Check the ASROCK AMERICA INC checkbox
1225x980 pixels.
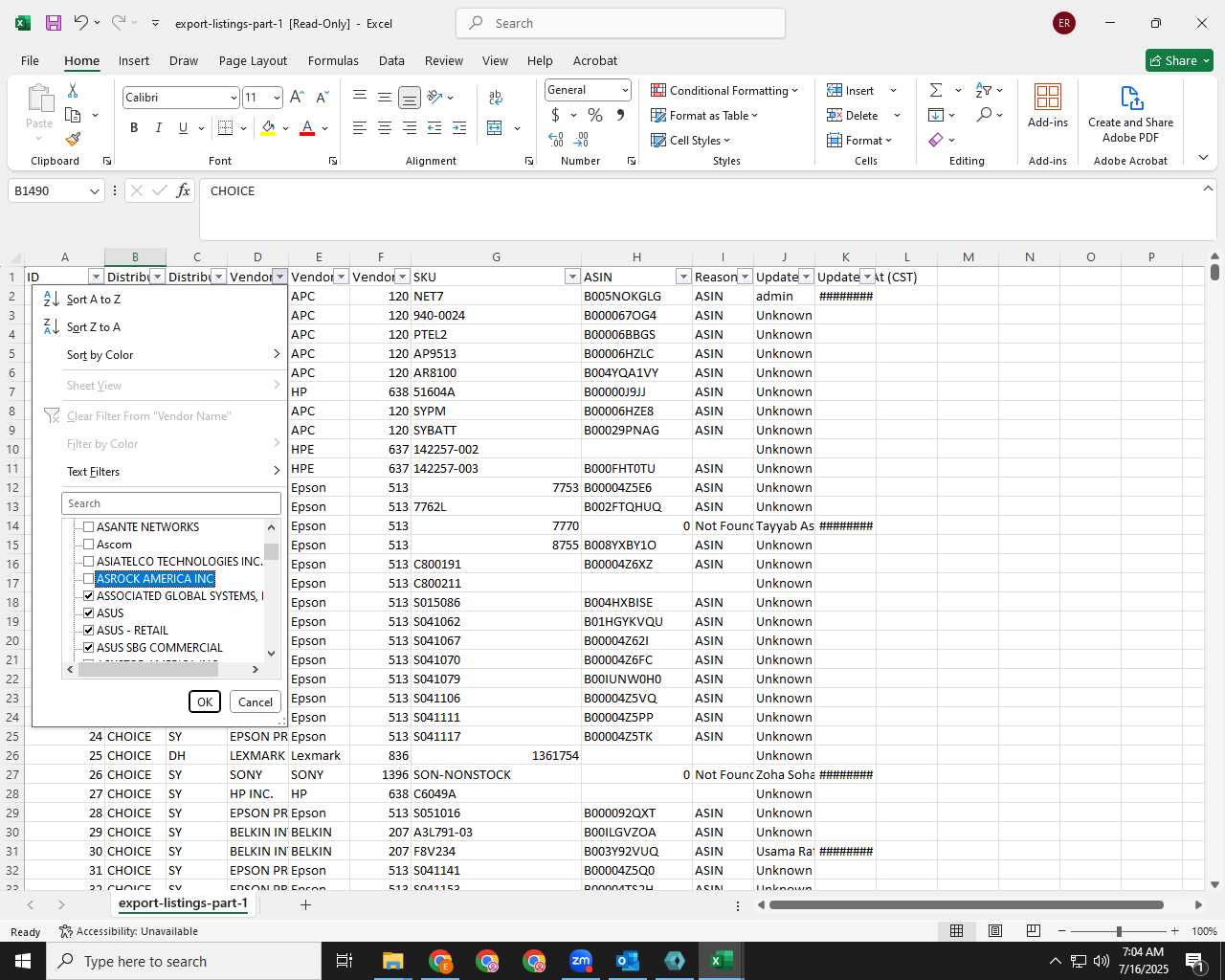89,579
